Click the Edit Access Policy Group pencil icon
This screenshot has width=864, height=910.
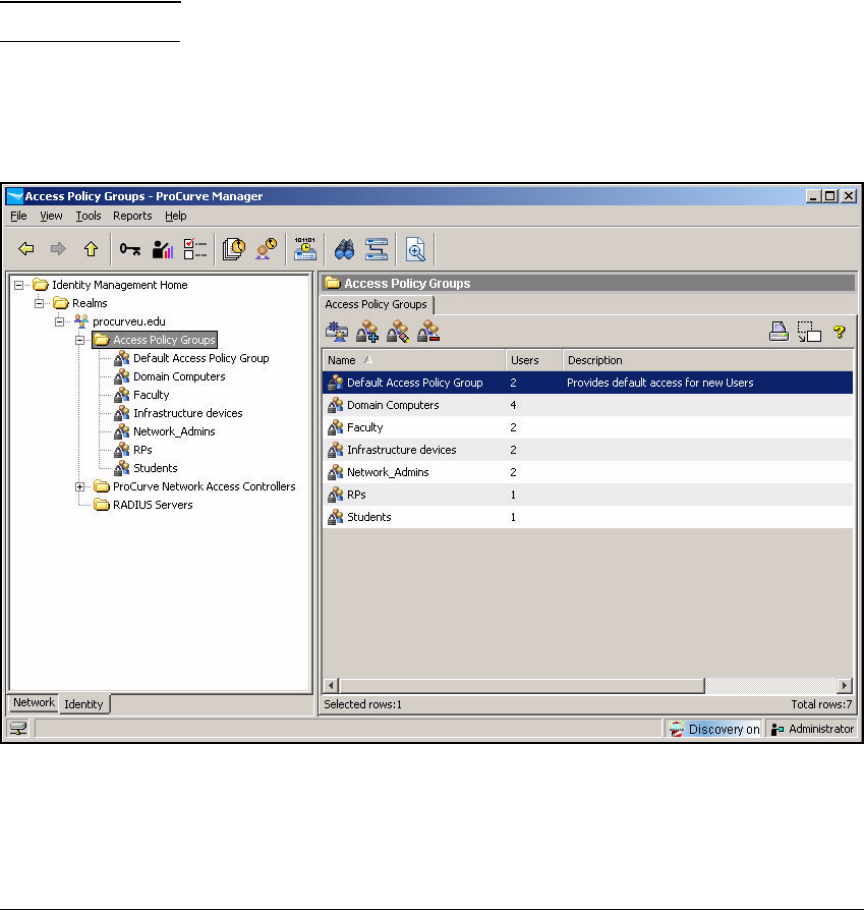pos(397,332)
